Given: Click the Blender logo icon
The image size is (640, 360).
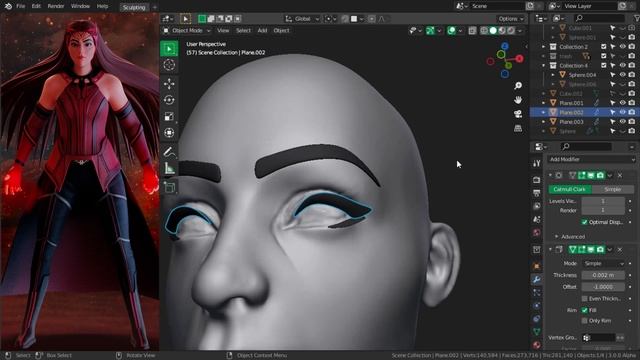Looking at the screenshot, I should 8,6.
